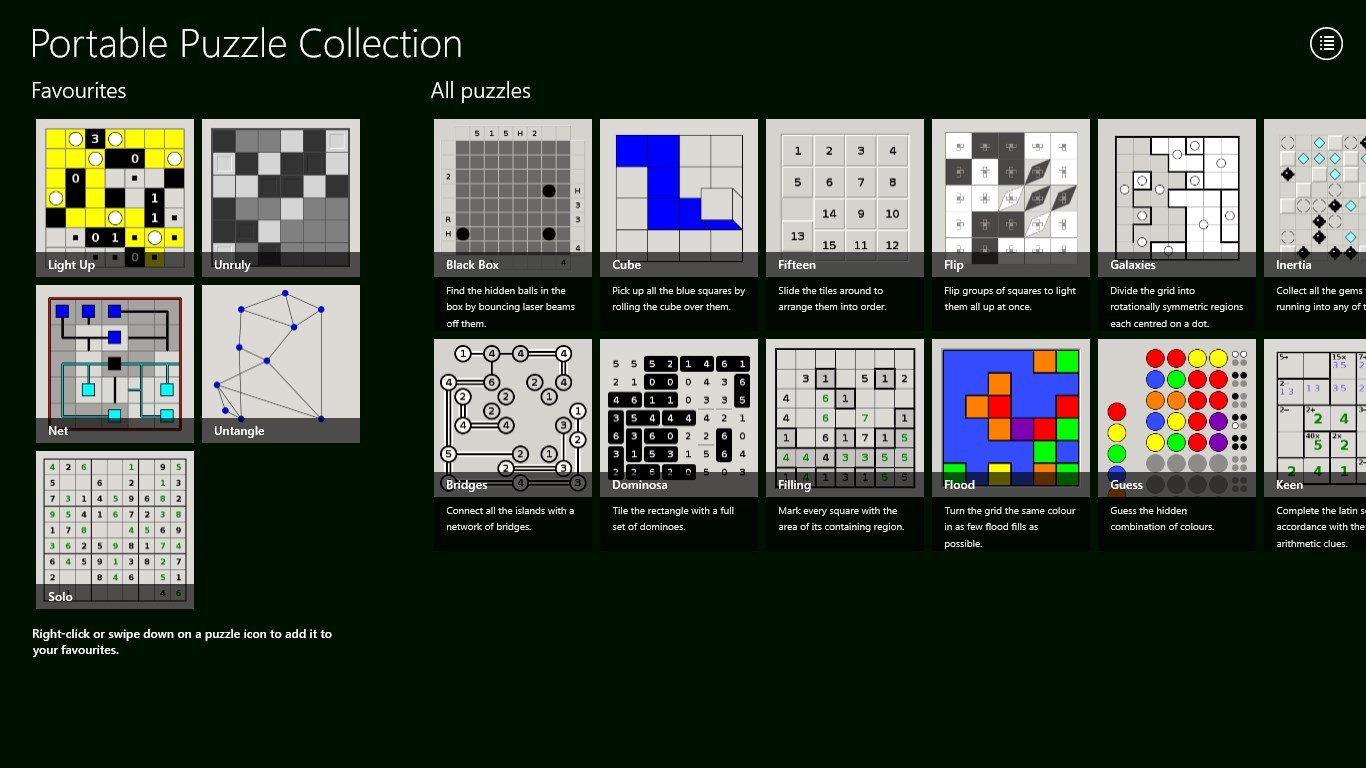1366x768 pixels.
Task: Open the Cube puzzle tile
Action: (679, 225)
